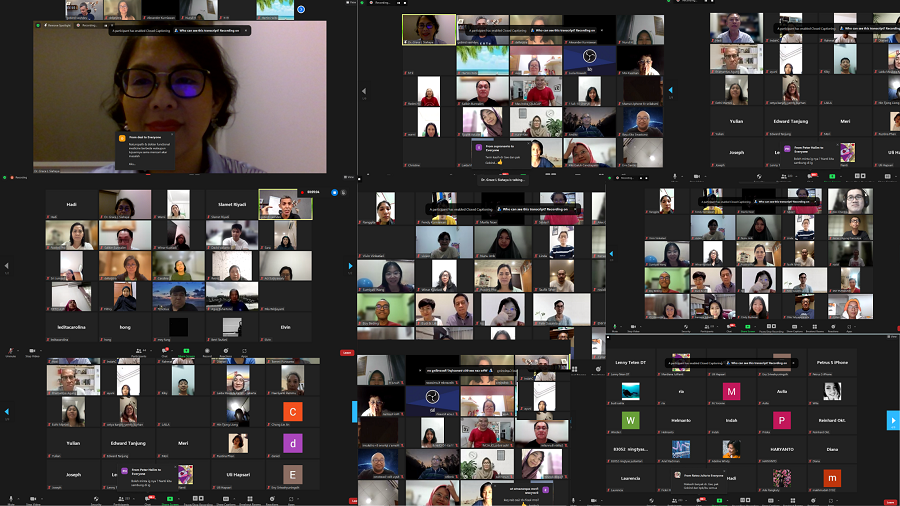The width and height of the screenshot is (900, 506).
Task: Close captioning banner in spotlight speaker window
Action: coord(246,30)
